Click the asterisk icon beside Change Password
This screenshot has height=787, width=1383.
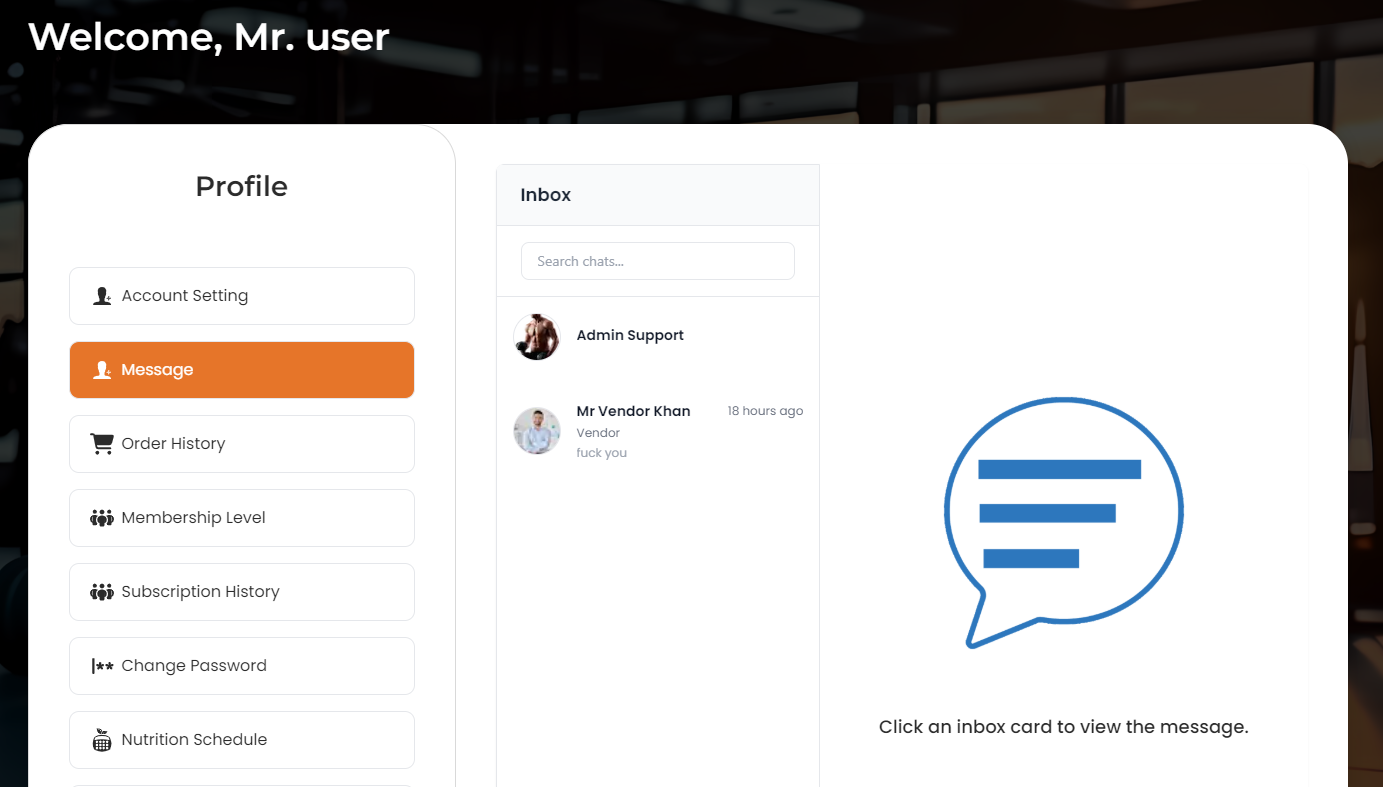click(x=102, y=666)
